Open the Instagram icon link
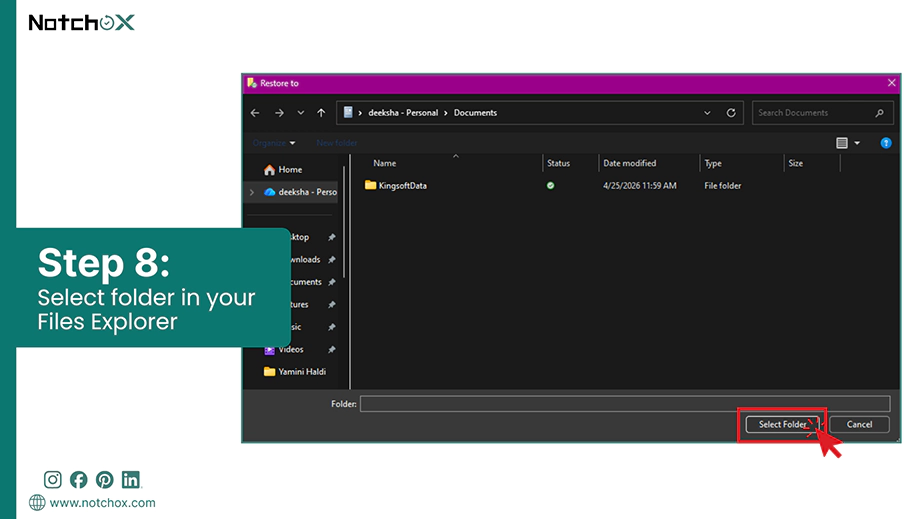This screenshot has height=519, width=922. point(52,480)
